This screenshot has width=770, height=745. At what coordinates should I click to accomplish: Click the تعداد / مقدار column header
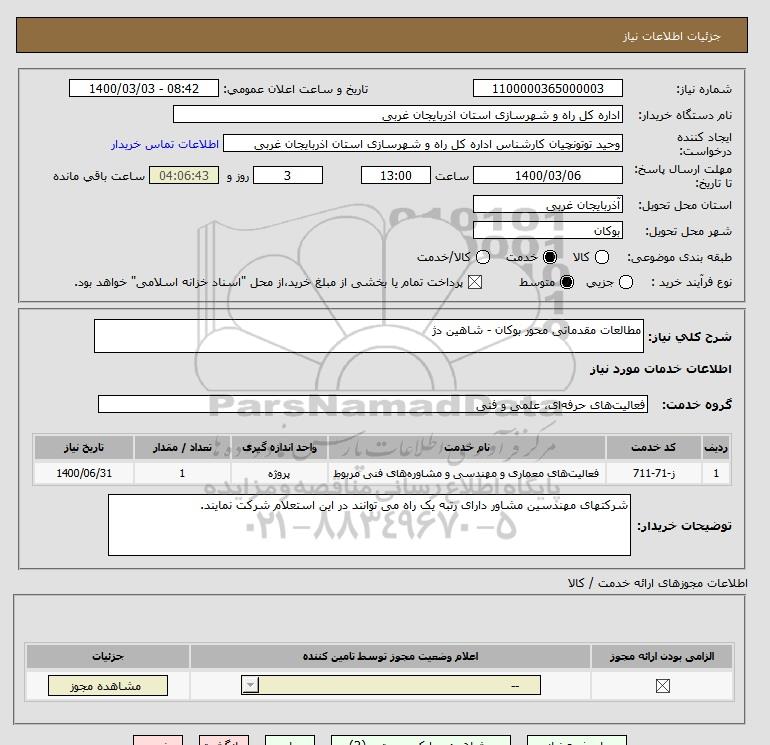(182, 447)
